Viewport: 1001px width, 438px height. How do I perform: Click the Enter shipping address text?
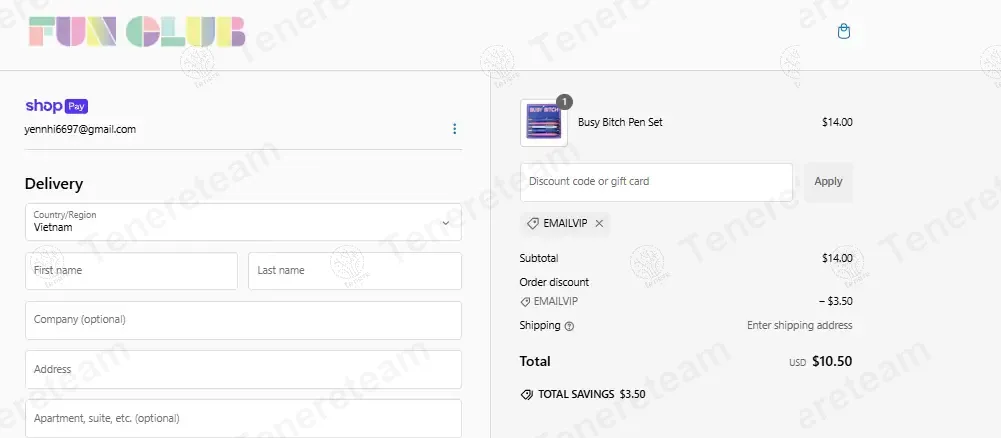[x=799, y=326]
